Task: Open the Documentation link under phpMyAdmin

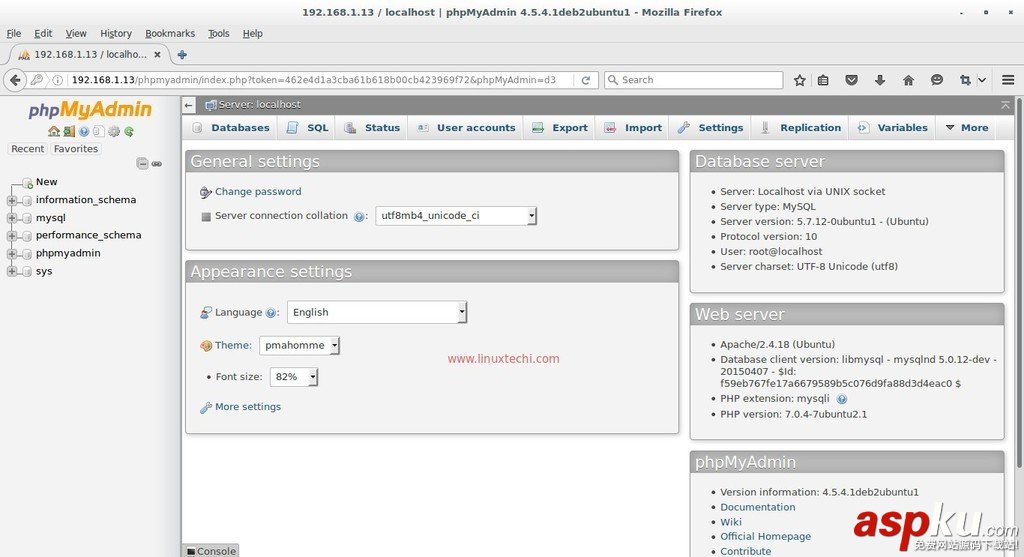Action: coord(758,507)
